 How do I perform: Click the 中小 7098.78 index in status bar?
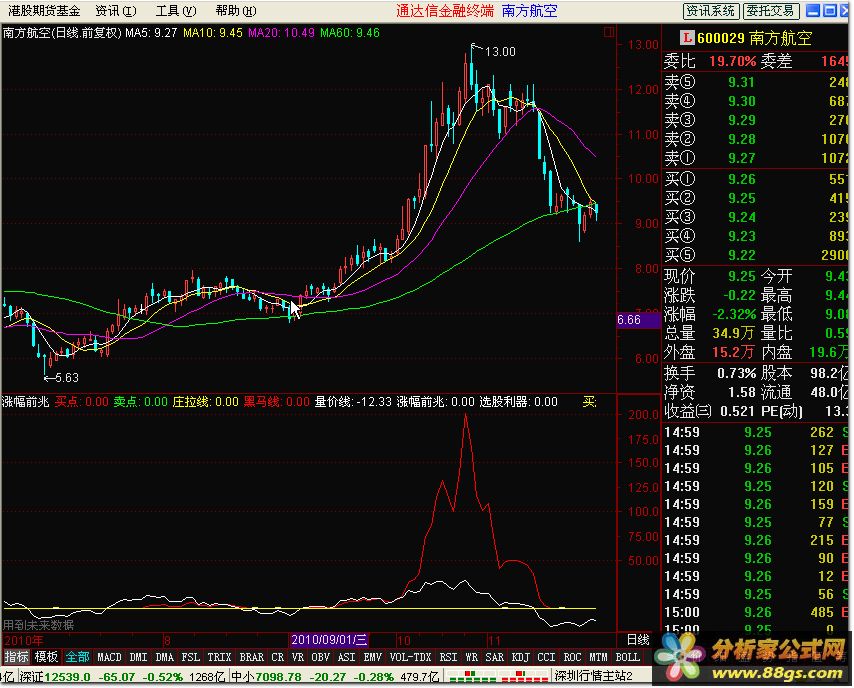[x=266, y=677]
